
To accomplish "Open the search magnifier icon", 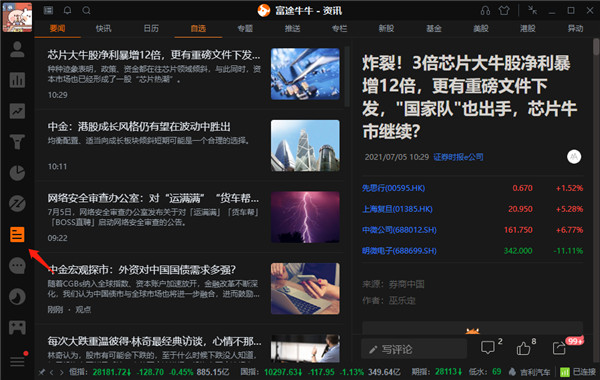I will click(x=86, y=10).
